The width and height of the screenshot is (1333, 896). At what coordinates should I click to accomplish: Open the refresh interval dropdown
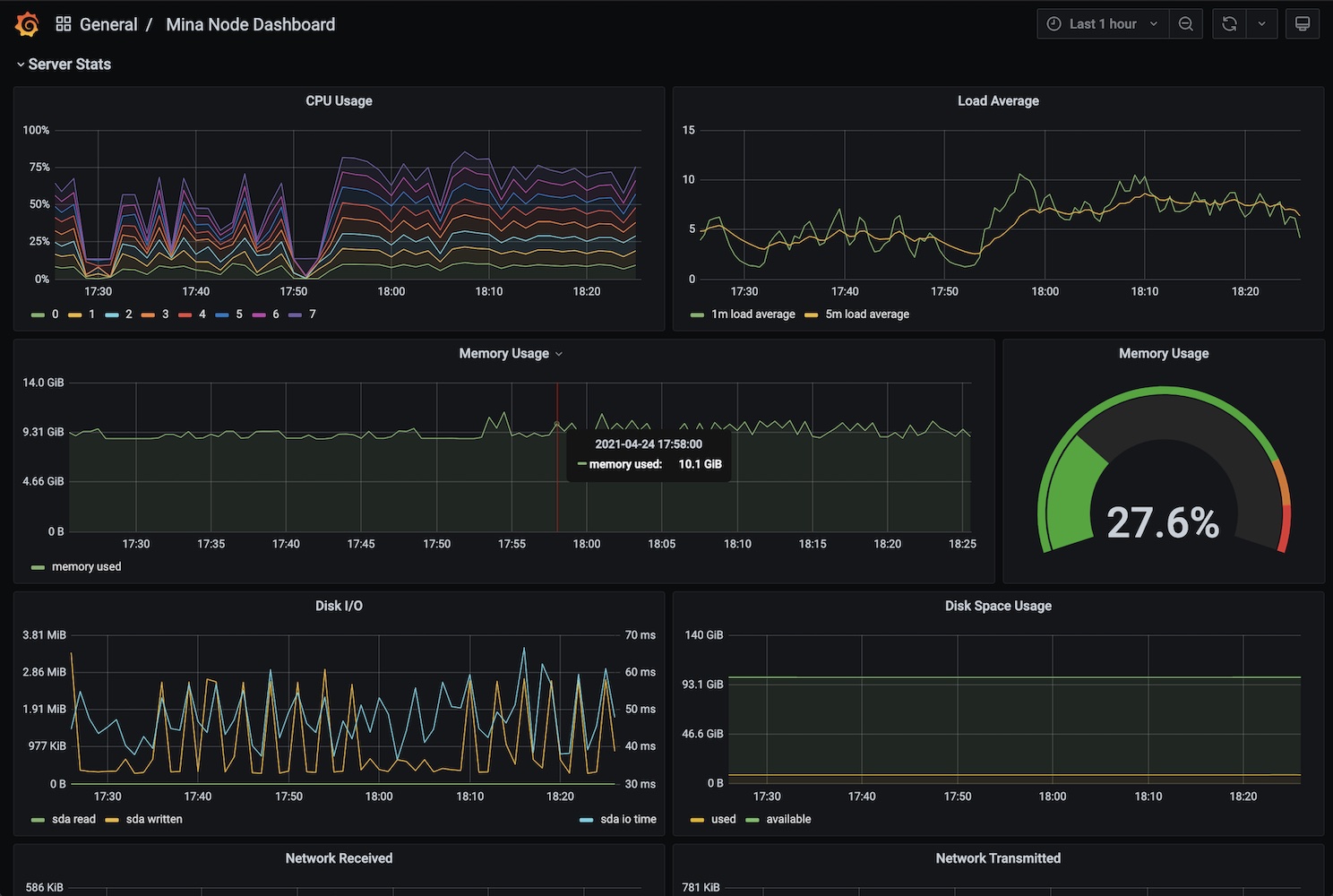1261,24
